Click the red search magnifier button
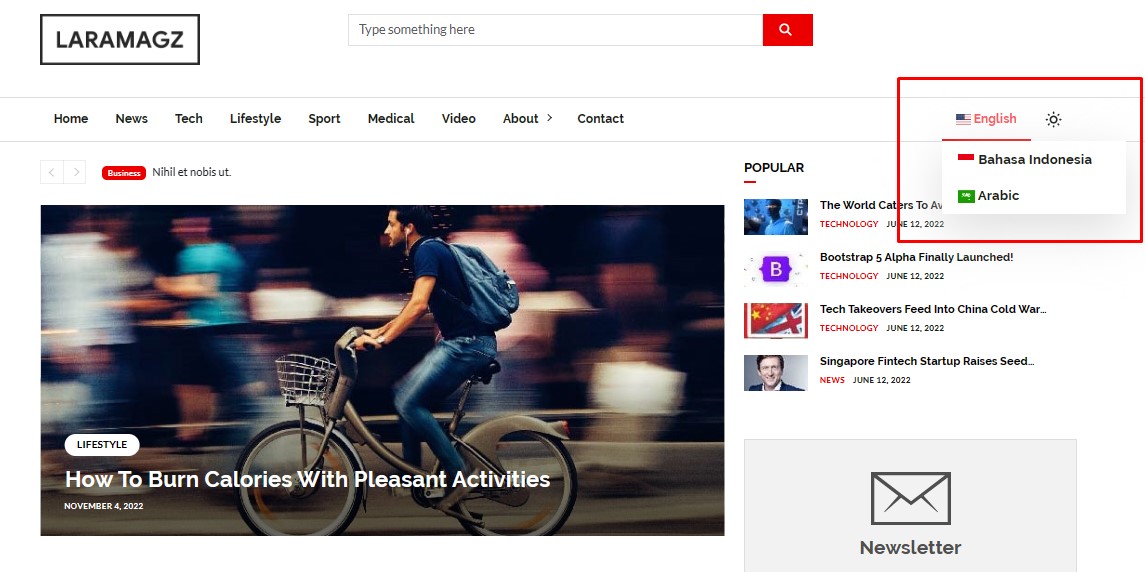The image size is (1145, 572). click(x=787, y=30)
